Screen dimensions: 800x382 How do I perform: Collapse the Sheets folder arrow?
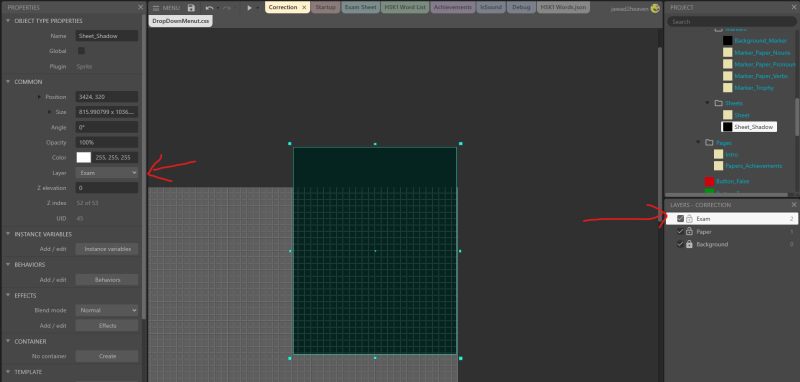click(x=707, y=103)
